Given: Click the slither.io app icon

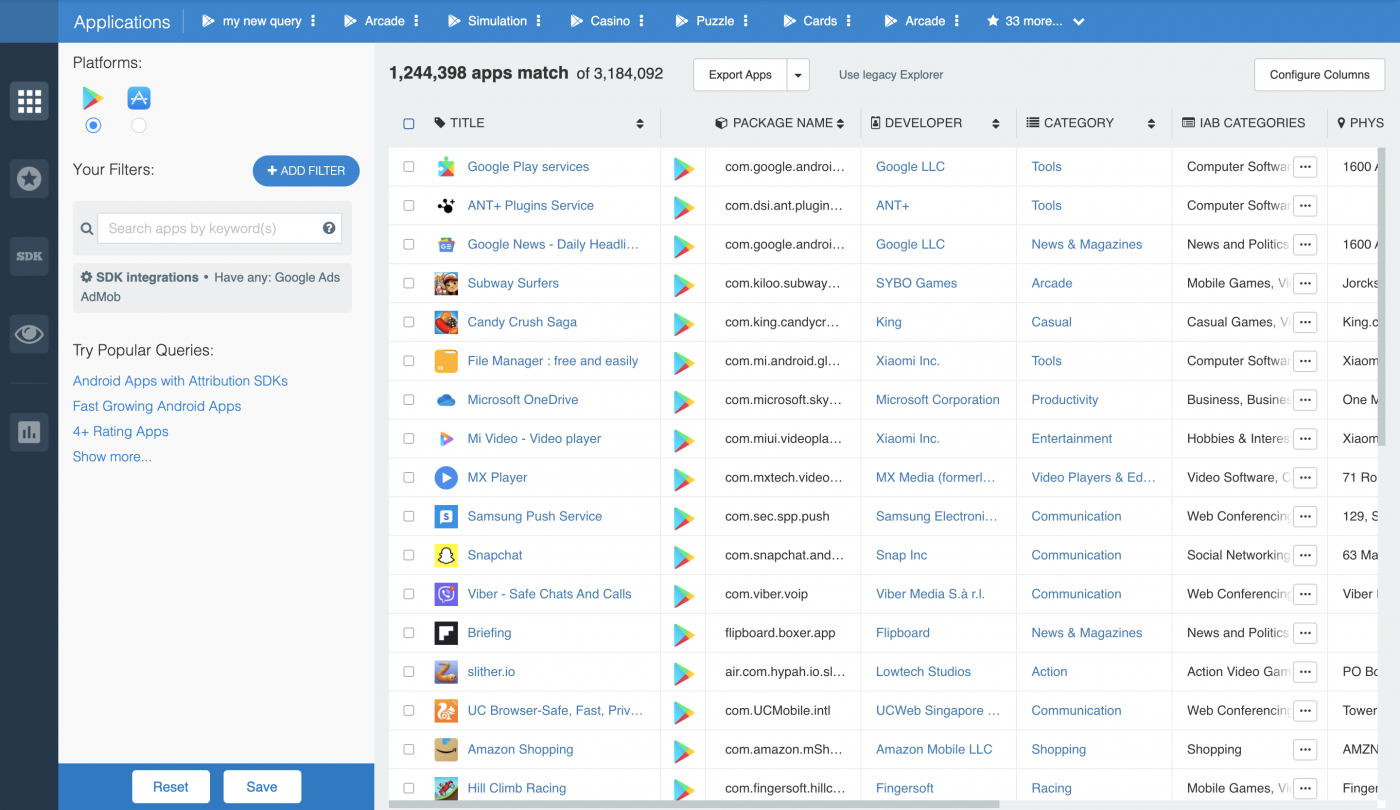Looking at the screenshot, I should point(446,672).
